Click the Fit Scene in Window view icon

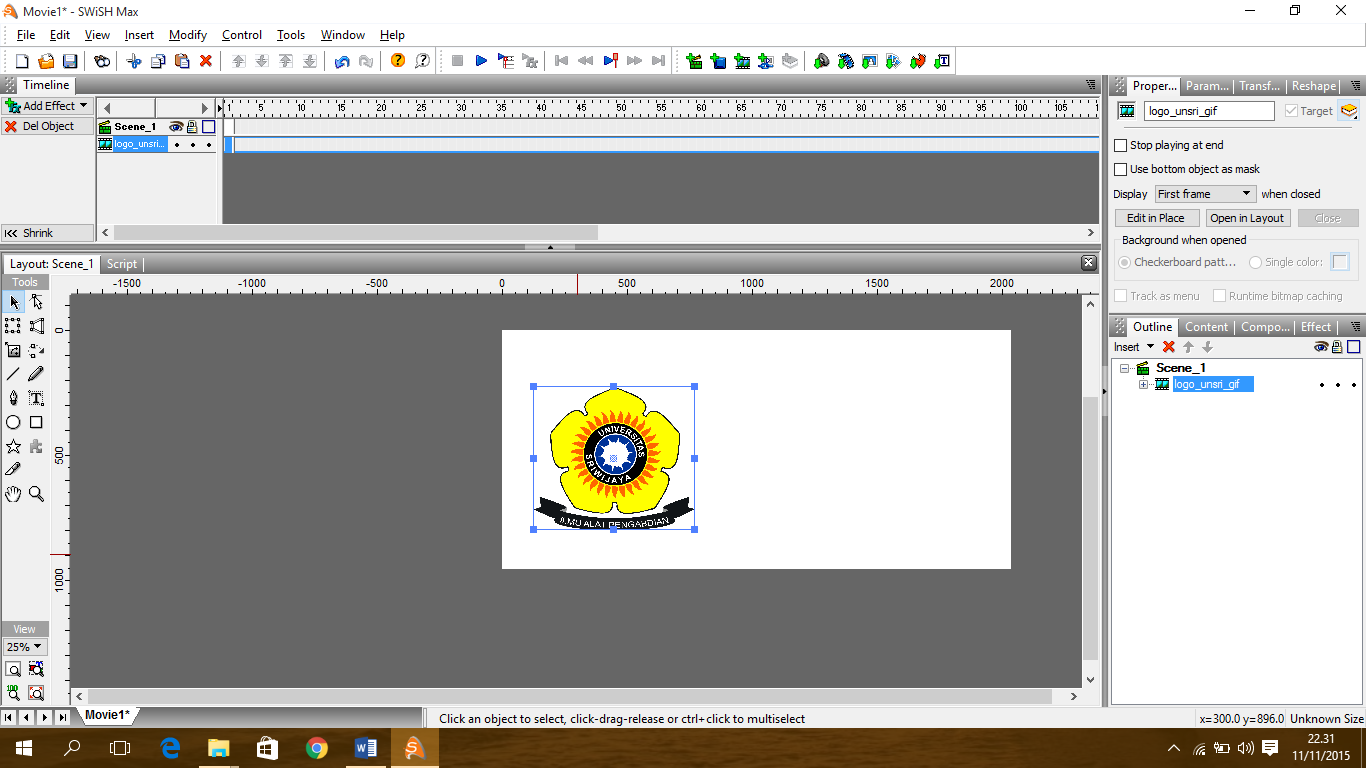pyautogui.click(x=14, y=669)
